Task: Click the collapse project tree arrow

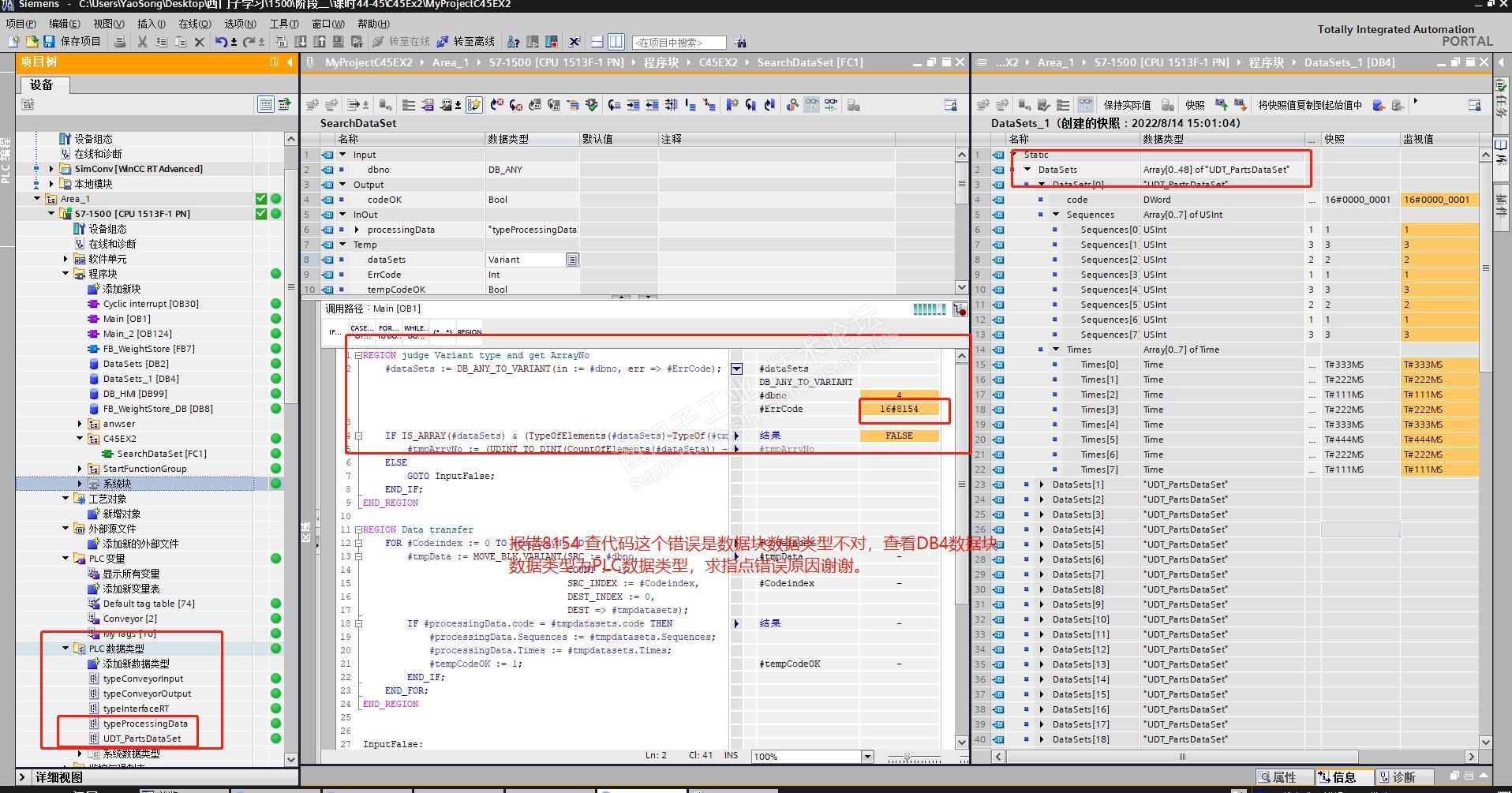Action: 290,62
